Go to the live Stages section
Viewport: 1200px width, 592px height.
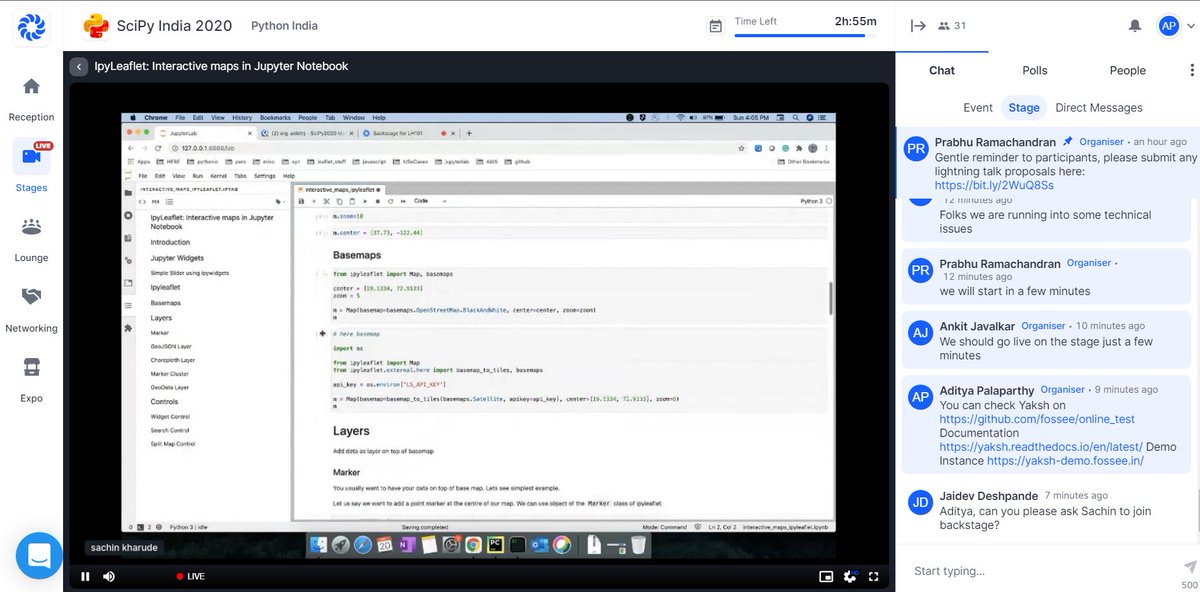(31, 167)
